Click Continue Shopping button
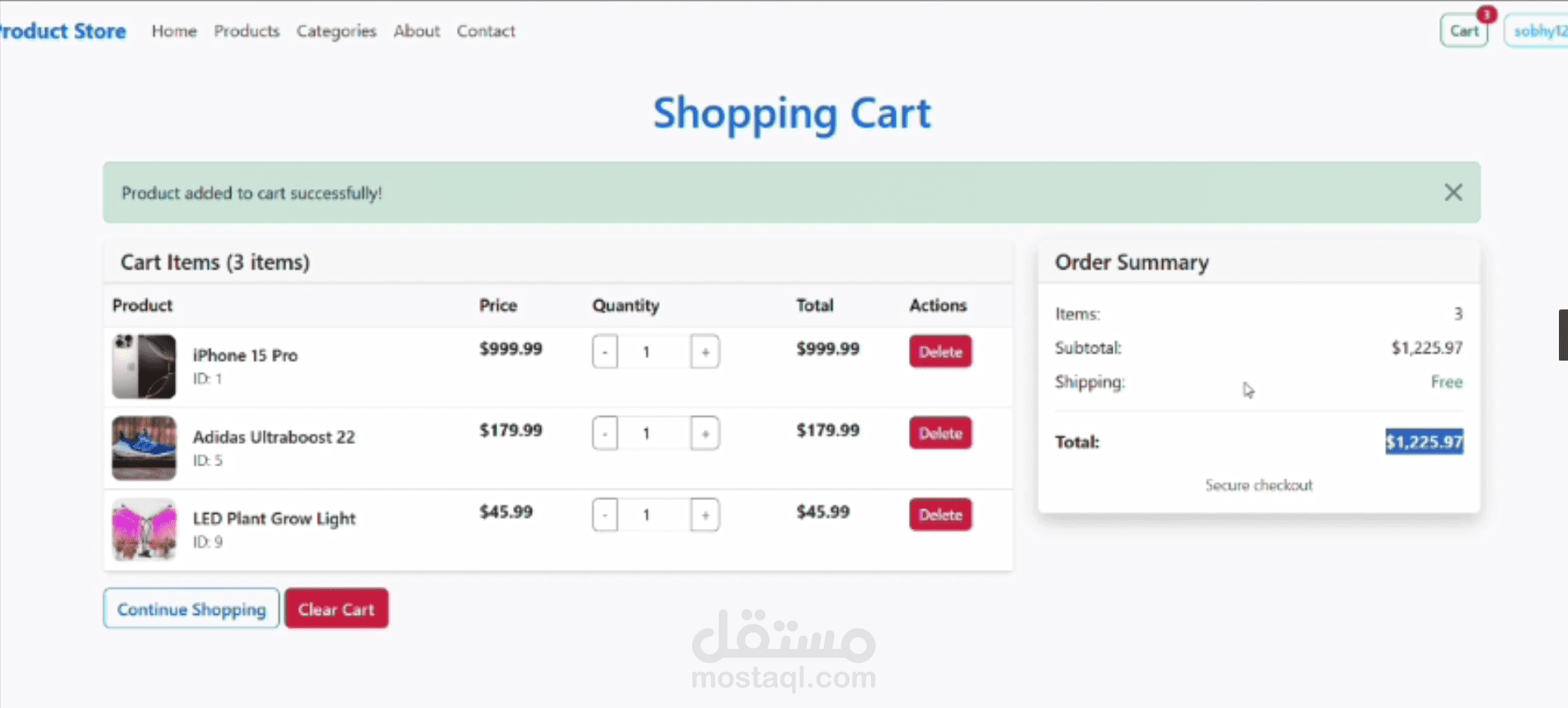 [x=191, y=609]
